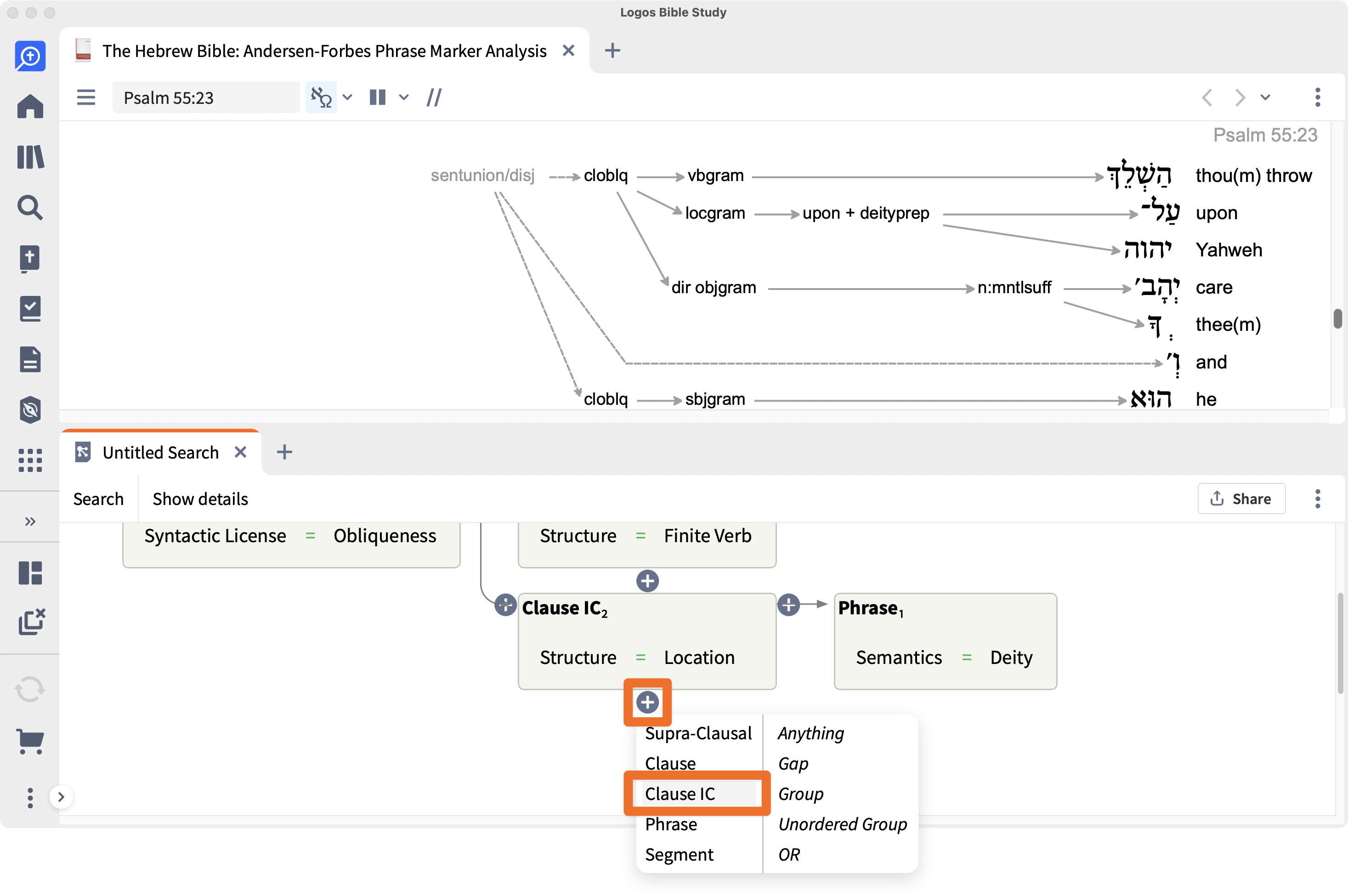Click plus above Clause IC2 box
The width and height of the screenshot is (1348, 896).
(647, 581)
